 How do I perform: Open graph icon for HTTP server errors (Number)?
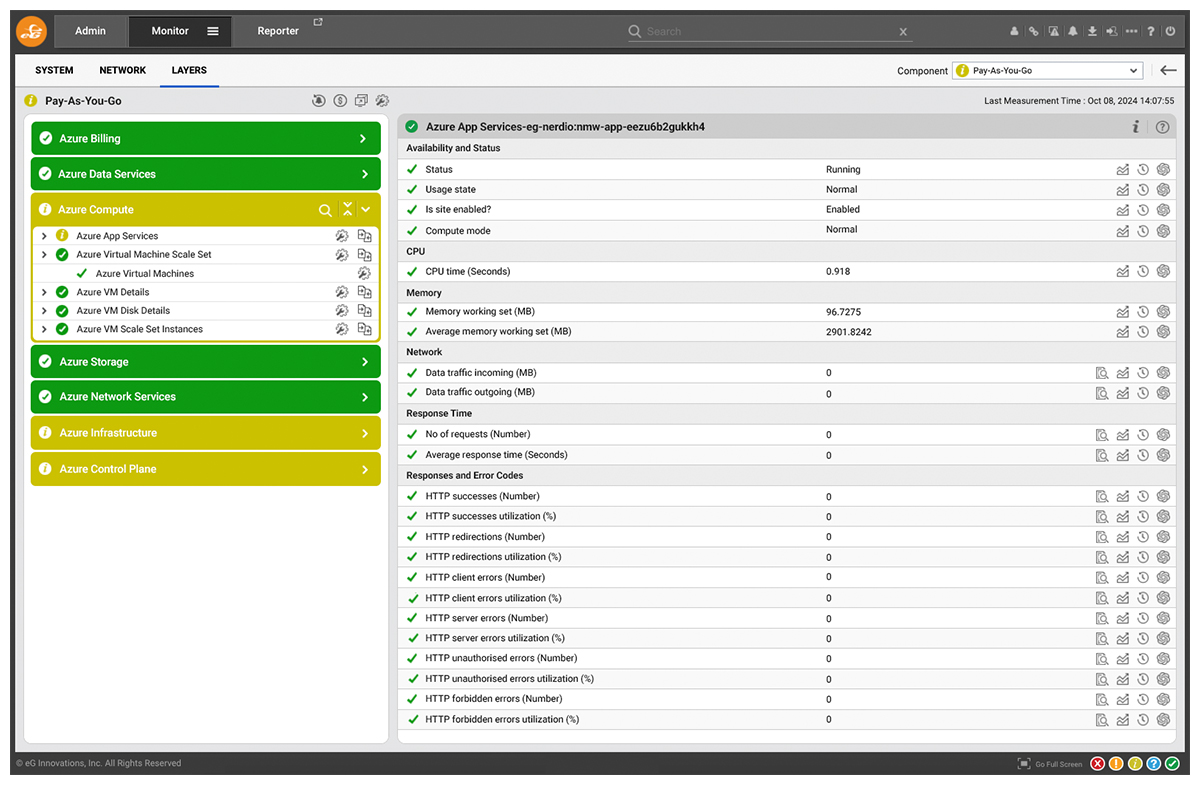[1123, 618]
